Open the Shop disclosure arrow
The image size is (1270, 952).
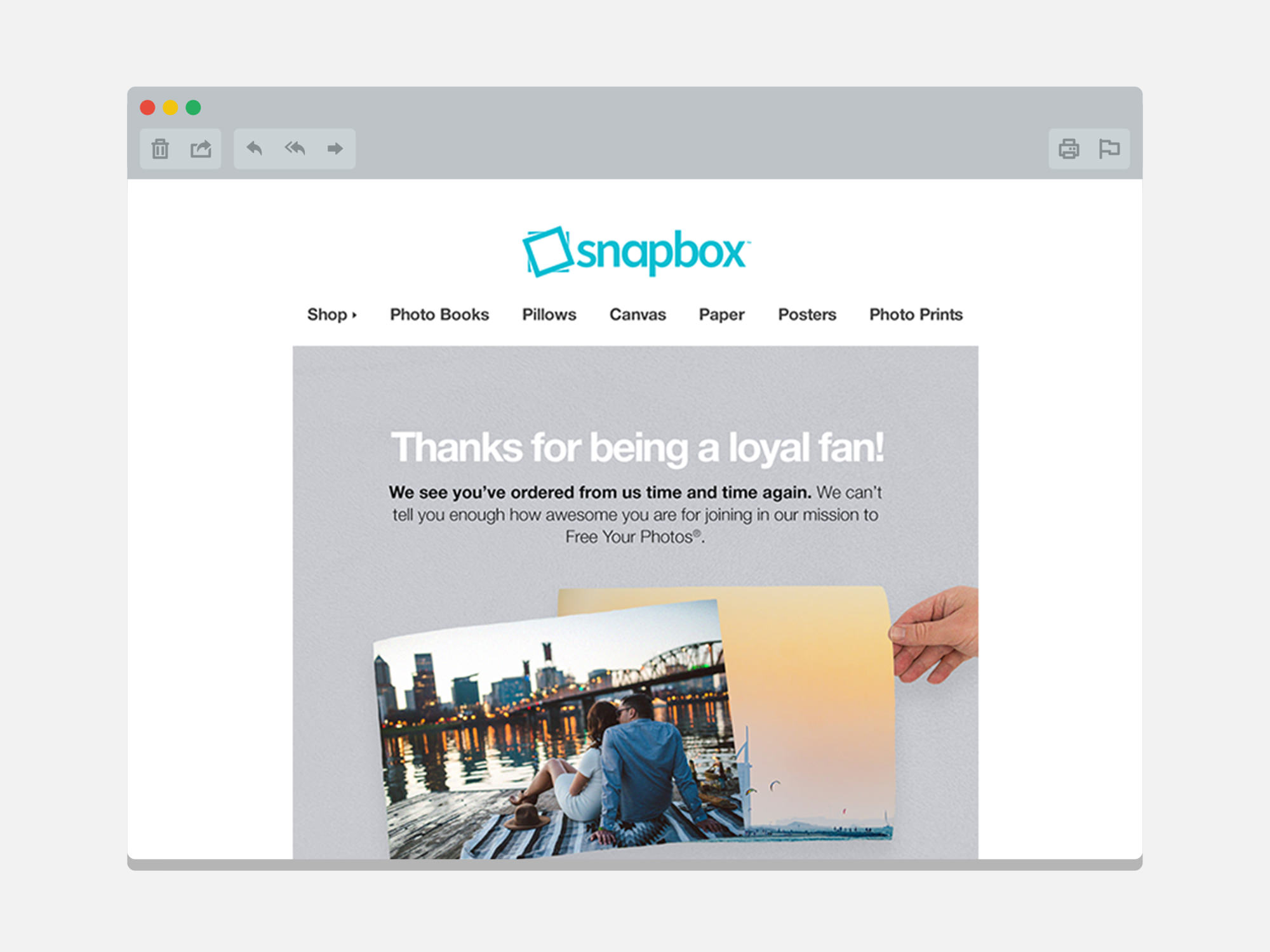354,316
